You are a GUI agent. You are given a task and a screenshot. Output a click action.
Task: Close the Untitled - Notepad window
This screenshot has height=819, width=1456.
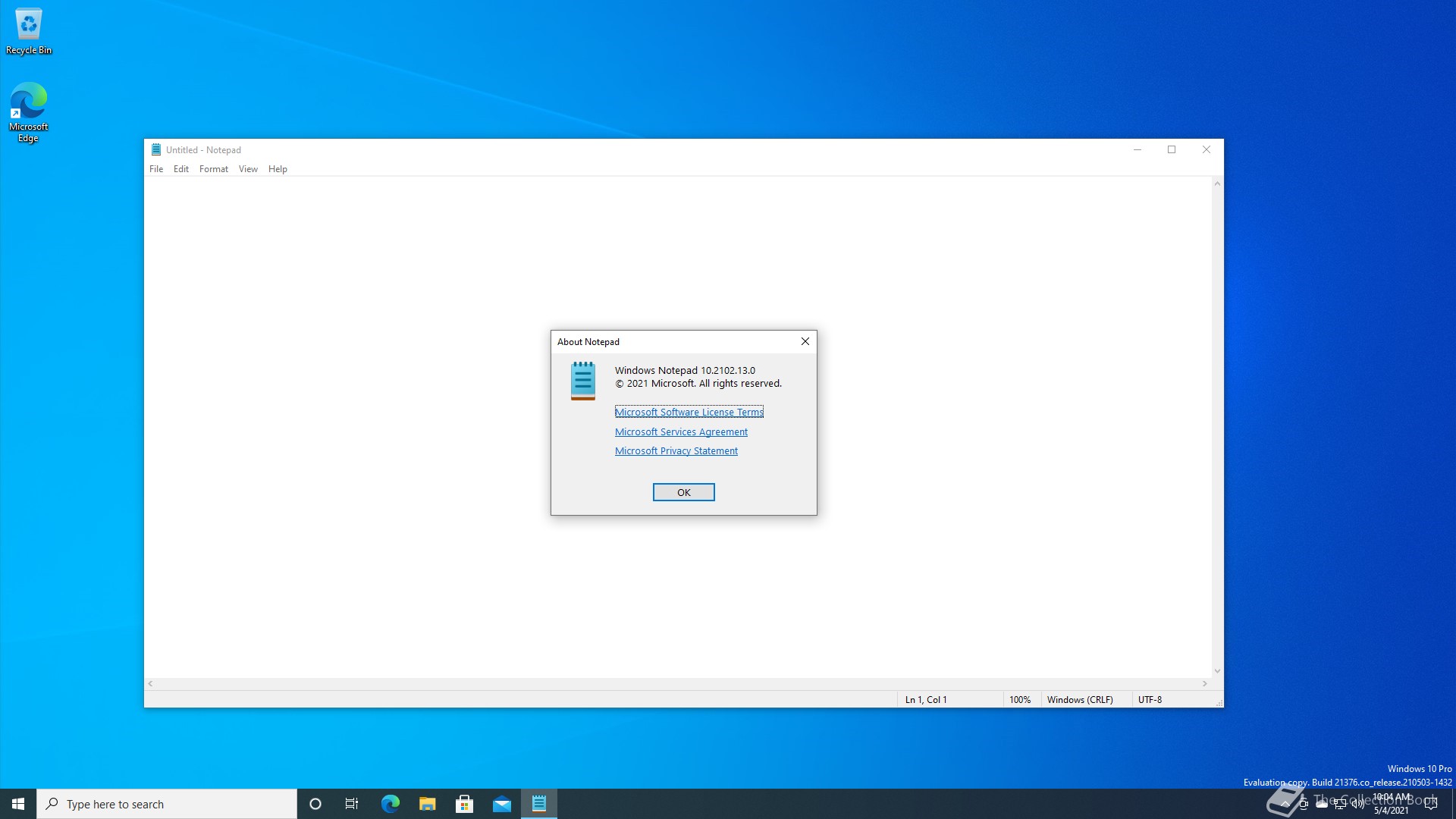click(1206, 149)
